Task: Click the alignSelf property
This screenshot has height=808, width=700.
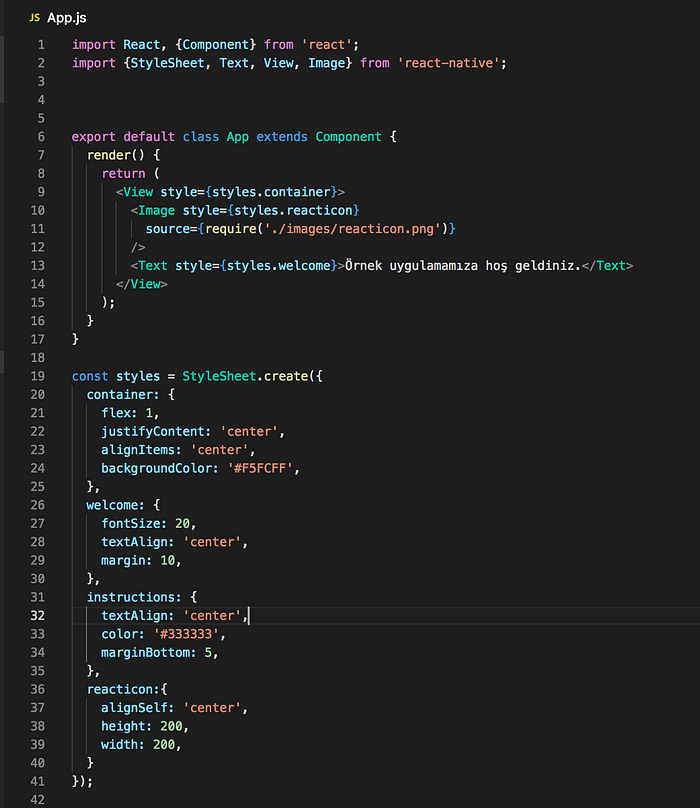Action: point(138,708)
